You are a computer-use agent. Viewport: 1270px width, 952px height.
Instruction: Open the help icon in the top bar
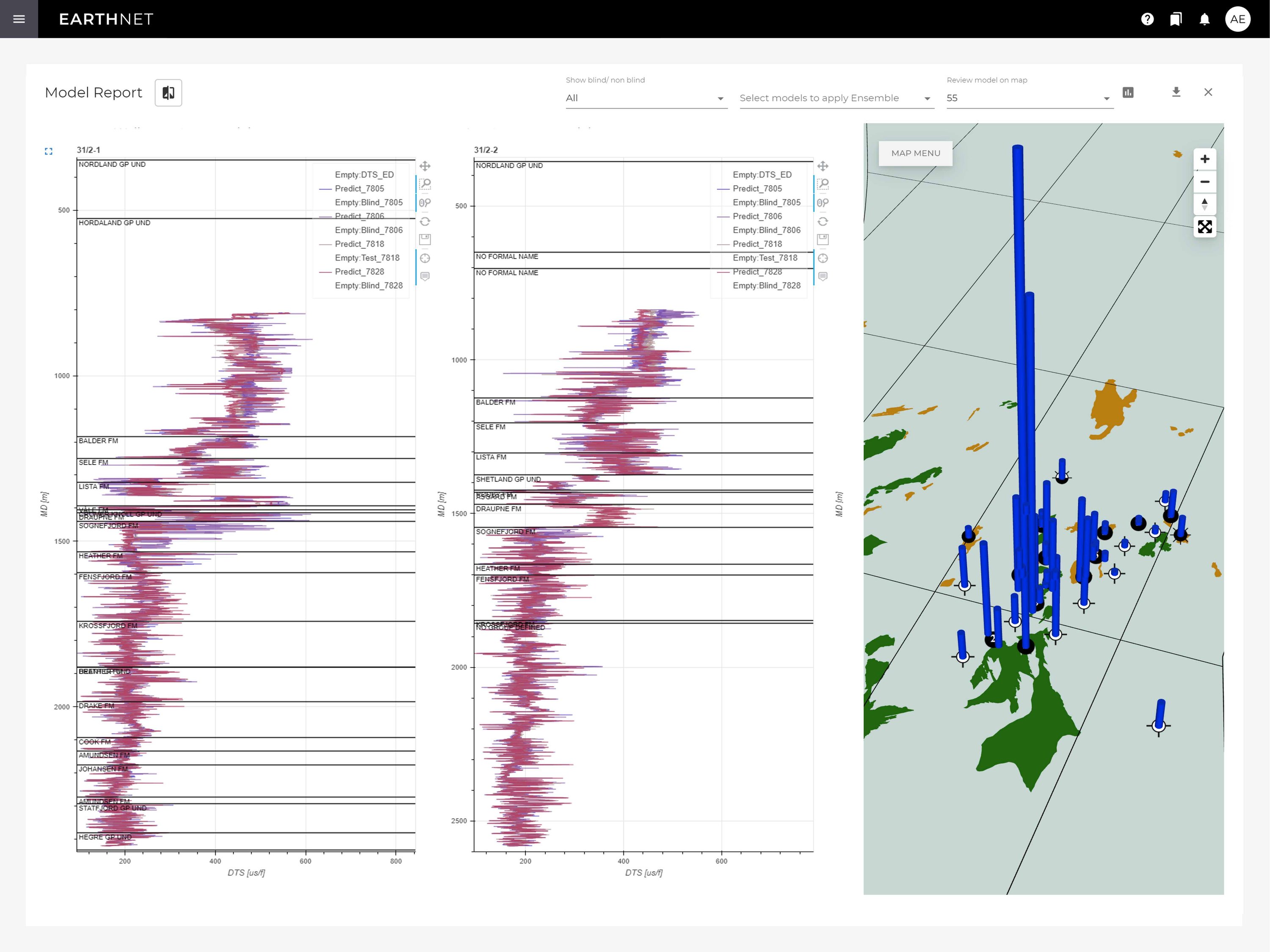(x=1147, y=19)
